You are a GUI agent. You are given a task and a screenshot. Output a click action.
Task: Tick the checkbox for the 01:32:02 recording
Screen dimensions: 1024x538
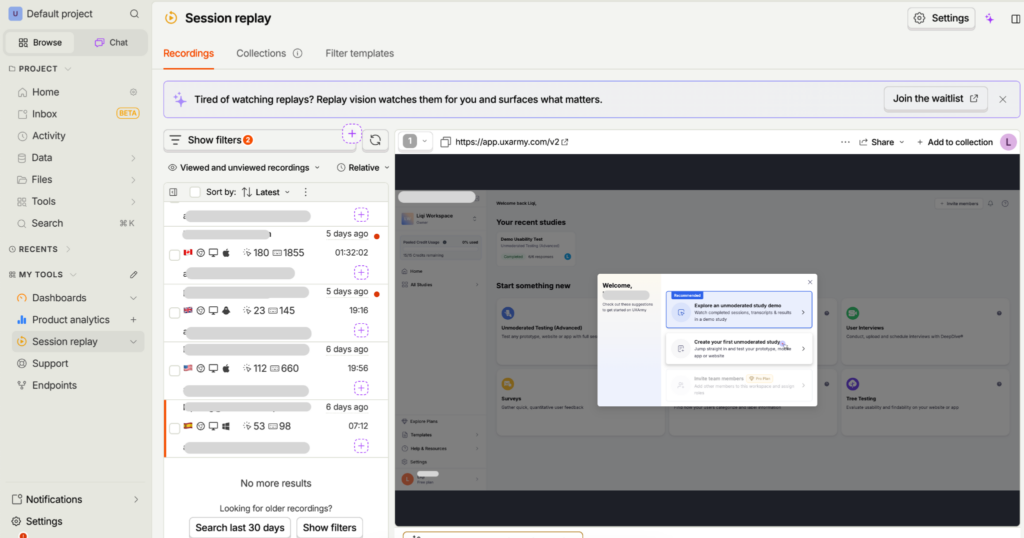(174, 255)
